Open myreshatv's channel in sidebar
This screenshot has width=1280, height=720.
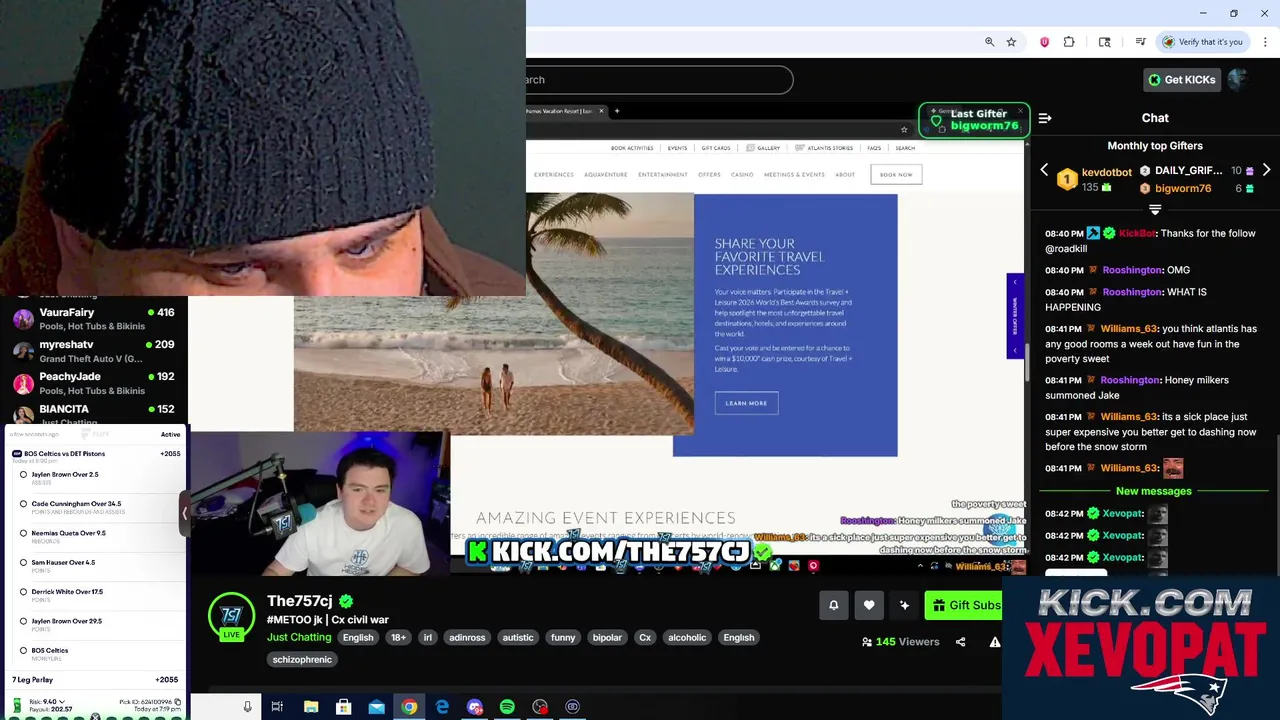click(x=93, y=351)
